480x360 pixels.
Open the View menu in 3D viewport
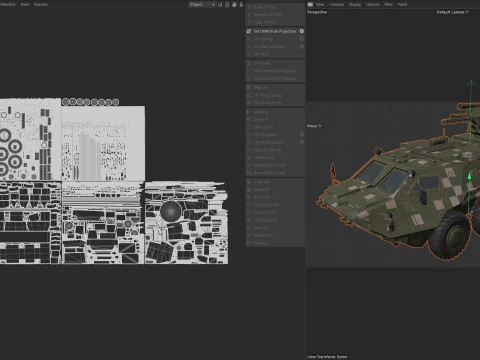320,4
